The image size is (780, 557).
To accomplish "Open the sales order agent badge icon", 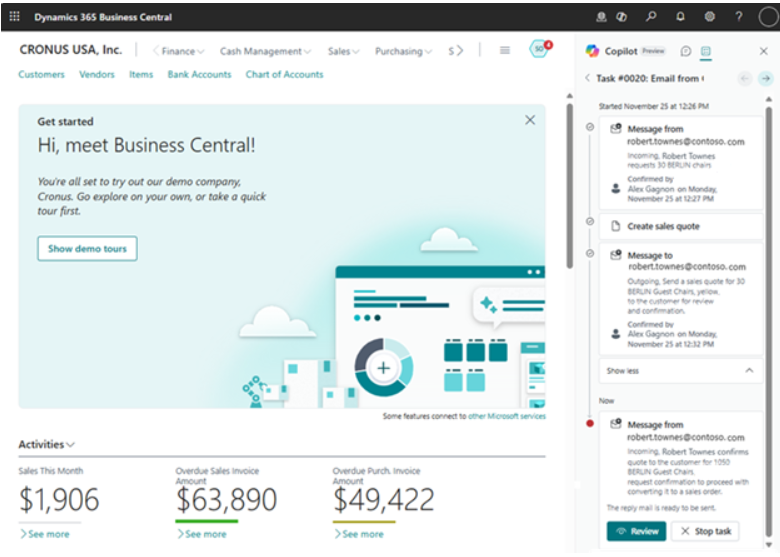I will pyautogui.click(x=540, y=49).
